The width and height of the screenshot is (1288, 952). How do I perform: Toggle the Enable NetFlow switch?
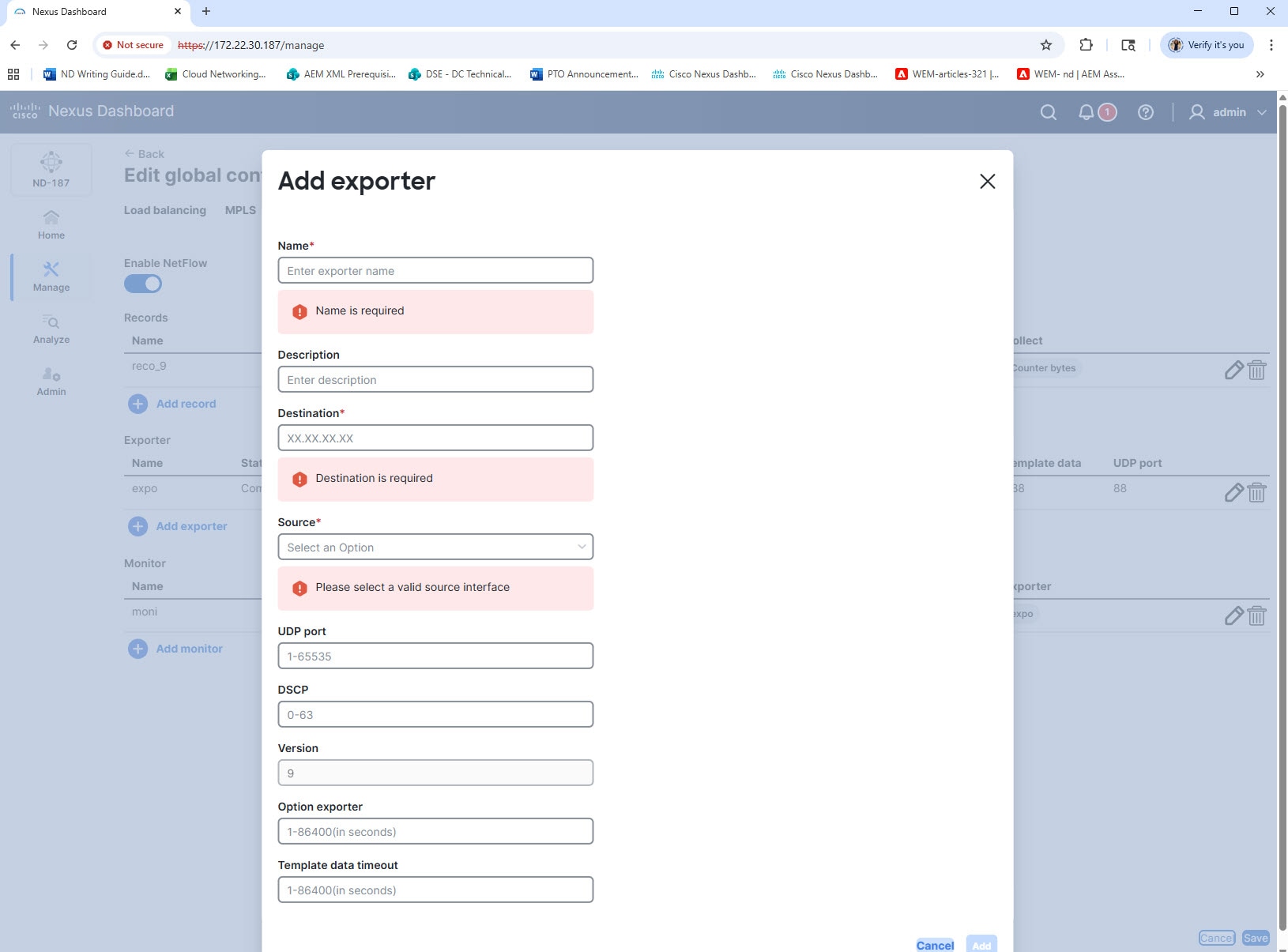click(143, 283)
